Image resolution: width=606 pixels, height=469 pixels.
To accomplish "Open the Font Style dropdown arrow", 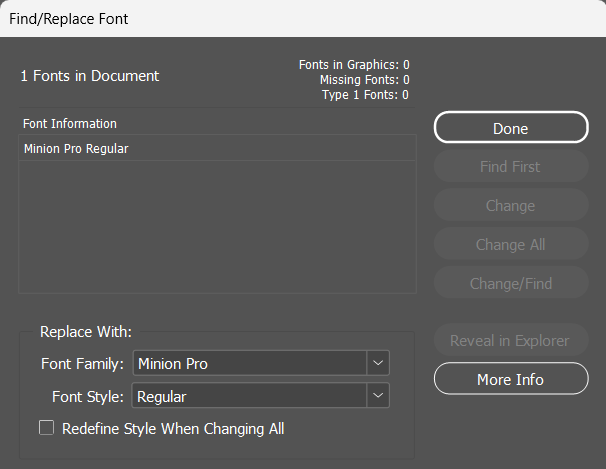I will click(x=378, y=395).
